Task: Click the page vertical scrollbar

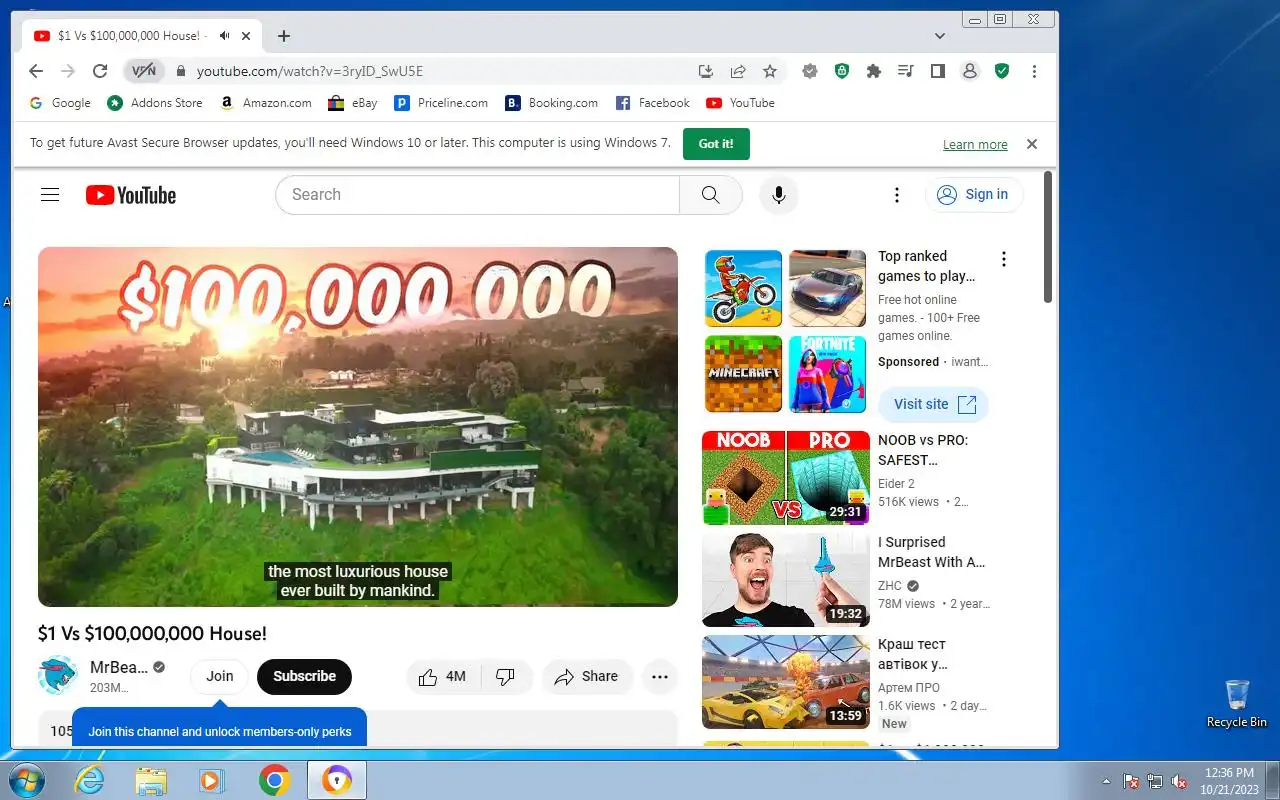Action: point(1048,237)
